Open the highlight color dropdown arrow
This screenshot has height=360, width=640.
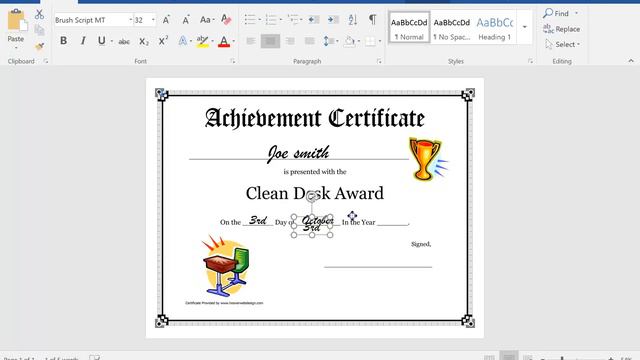pyautogui.click(x=212, y=41)
